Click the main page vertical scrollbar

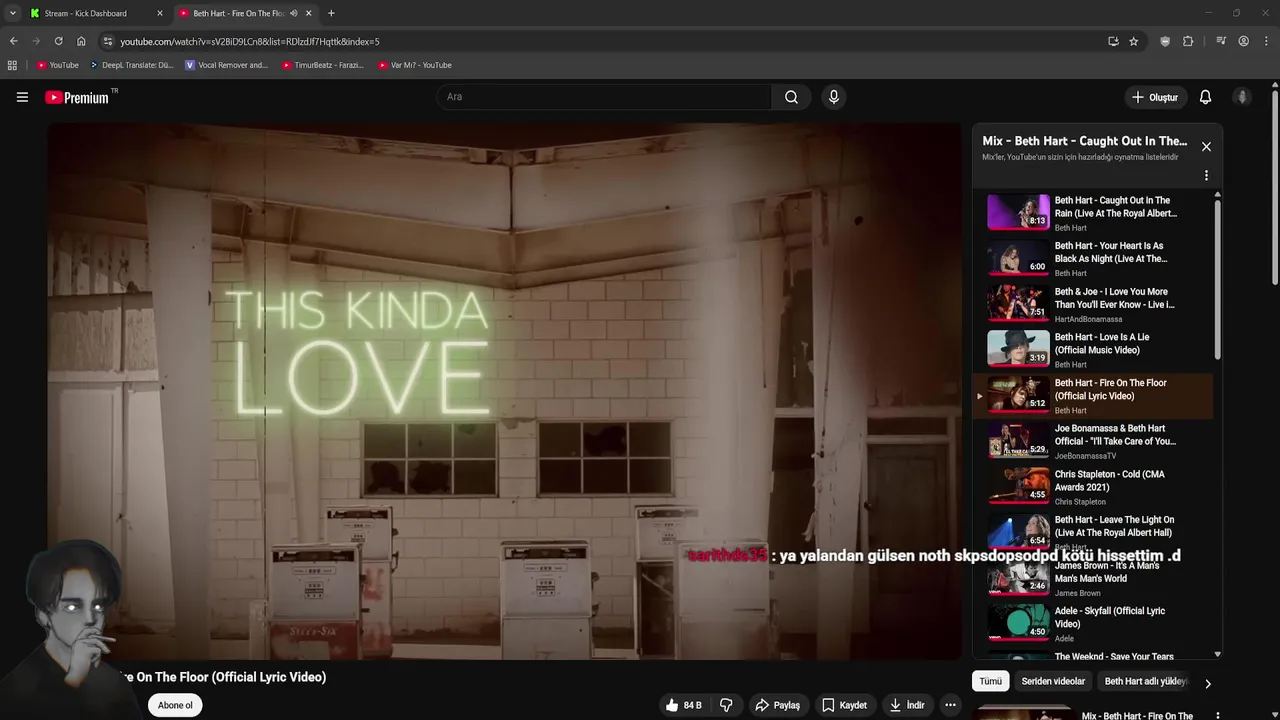click(x=1275, y=190)
